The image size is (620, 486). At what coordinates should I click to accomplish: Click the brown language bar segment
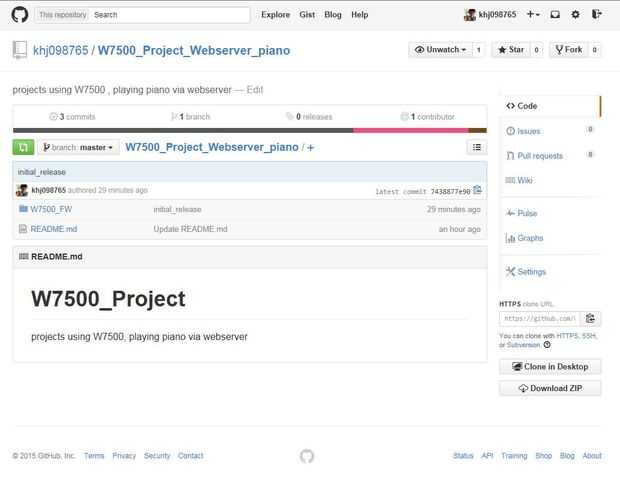[x=478, y=130]
